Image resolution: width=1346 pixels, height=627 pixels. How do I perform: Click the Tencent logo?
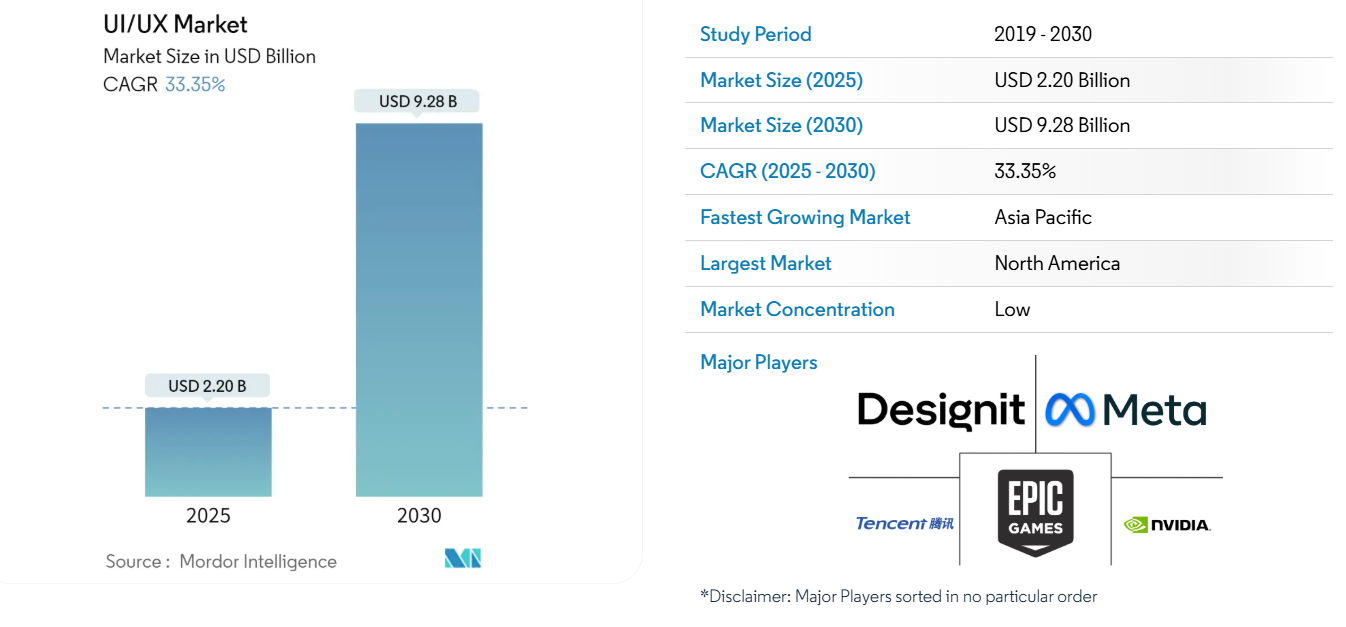point(904,523)
